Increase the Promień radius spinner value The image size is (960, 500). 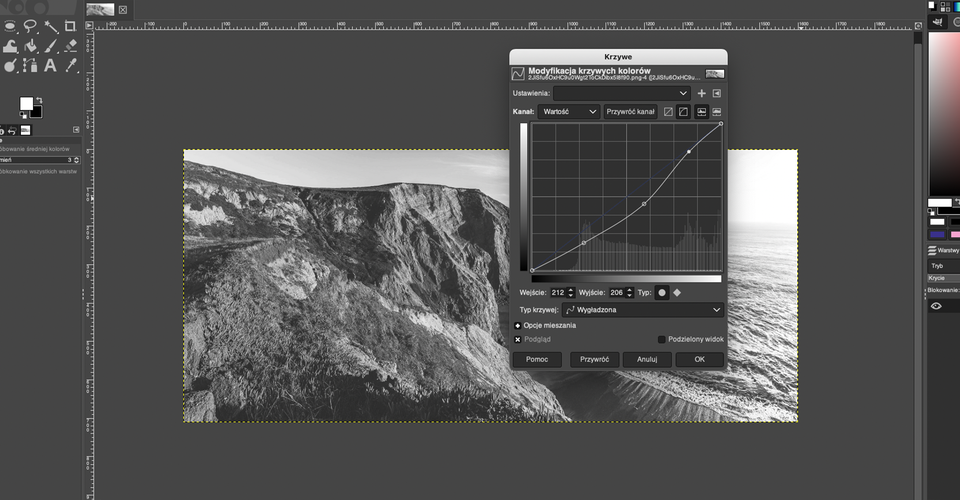pyautogui.click(x=77, y=158)
